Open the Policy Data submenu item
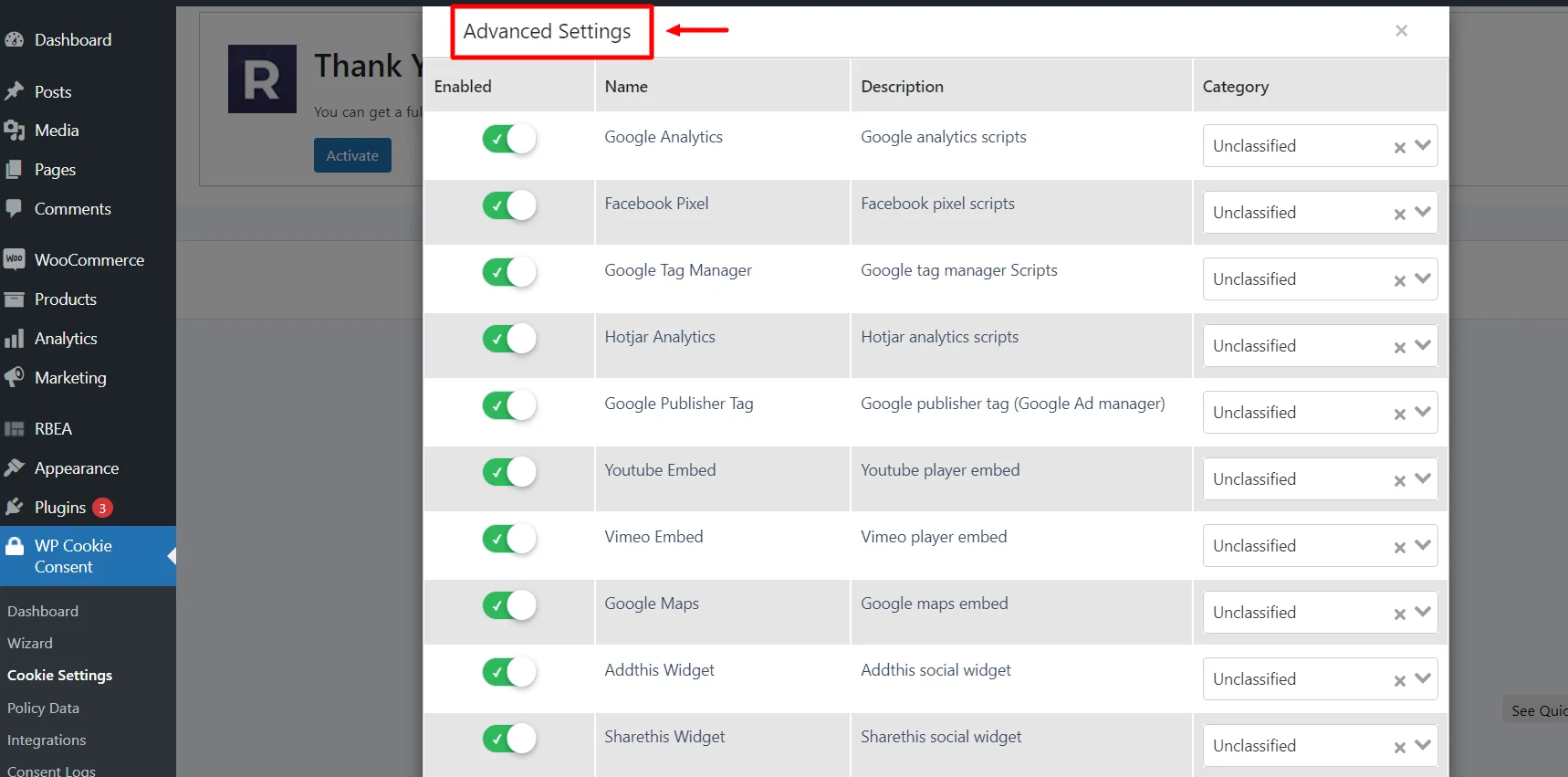The width and height of the screenshot is (1568, 777). coord(43,708)
